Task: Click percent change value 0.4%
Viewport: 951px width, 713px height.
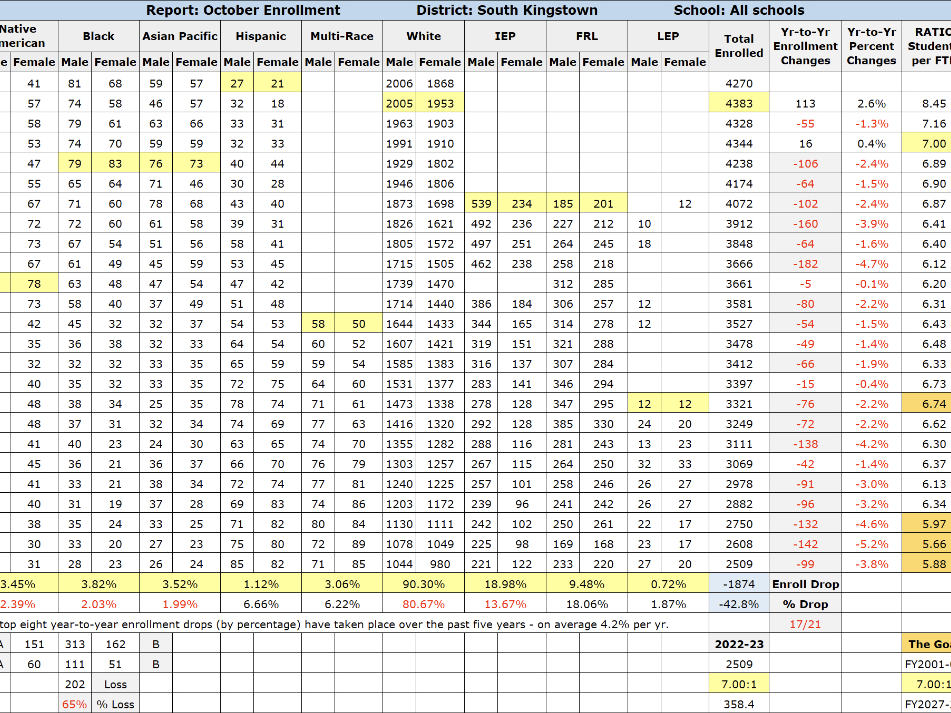Action: 872,144
